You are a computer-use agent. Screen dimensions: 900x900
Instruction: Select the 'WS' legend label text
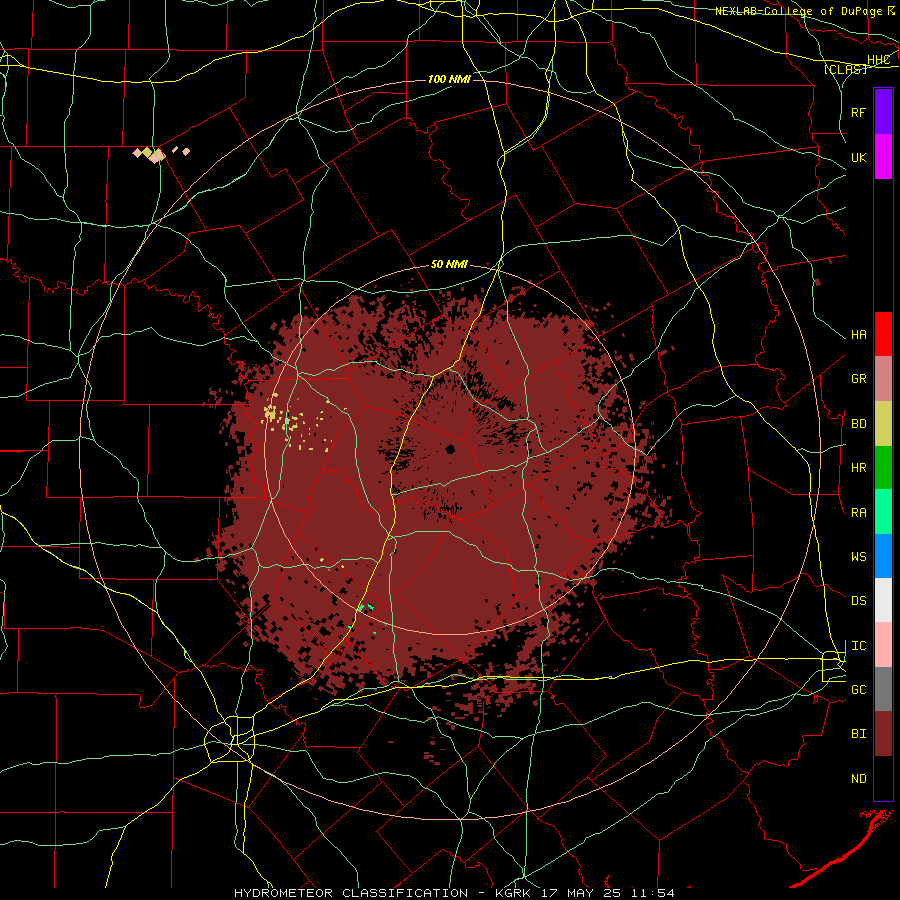point(859,557)
